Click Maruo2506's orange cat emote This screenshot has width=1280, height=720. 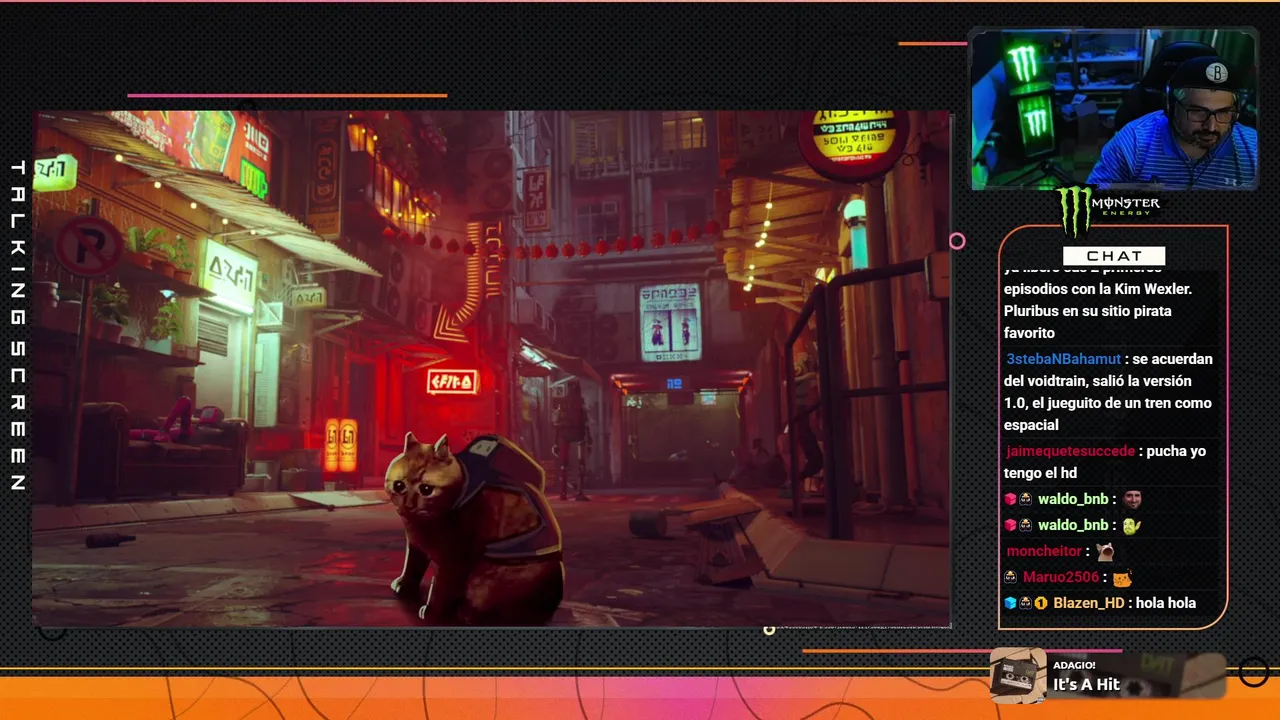coord(1122,577)
